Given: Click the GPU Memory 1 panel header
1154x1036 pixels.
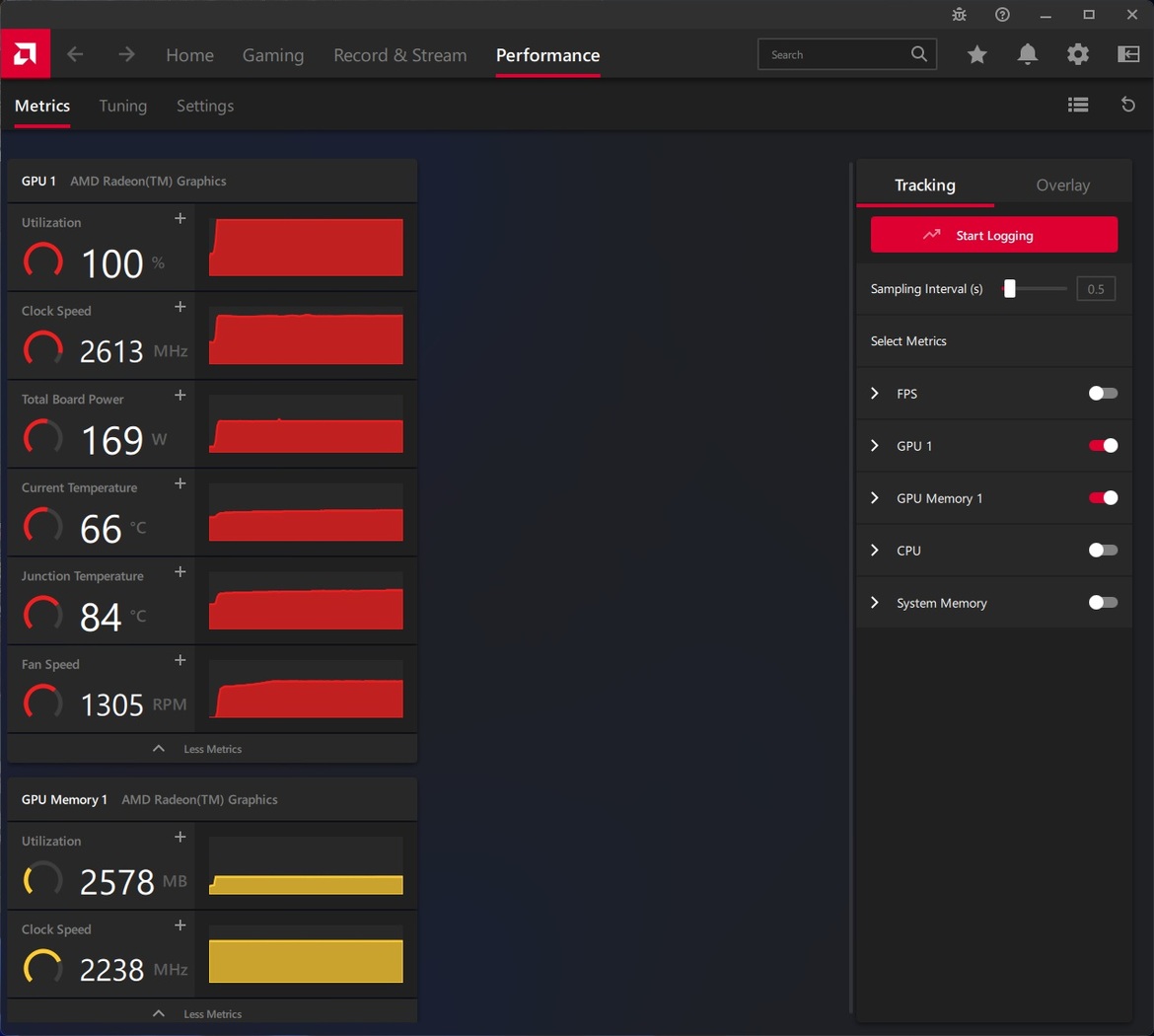Looking at the screenshot, I should [x=212, y=799].
